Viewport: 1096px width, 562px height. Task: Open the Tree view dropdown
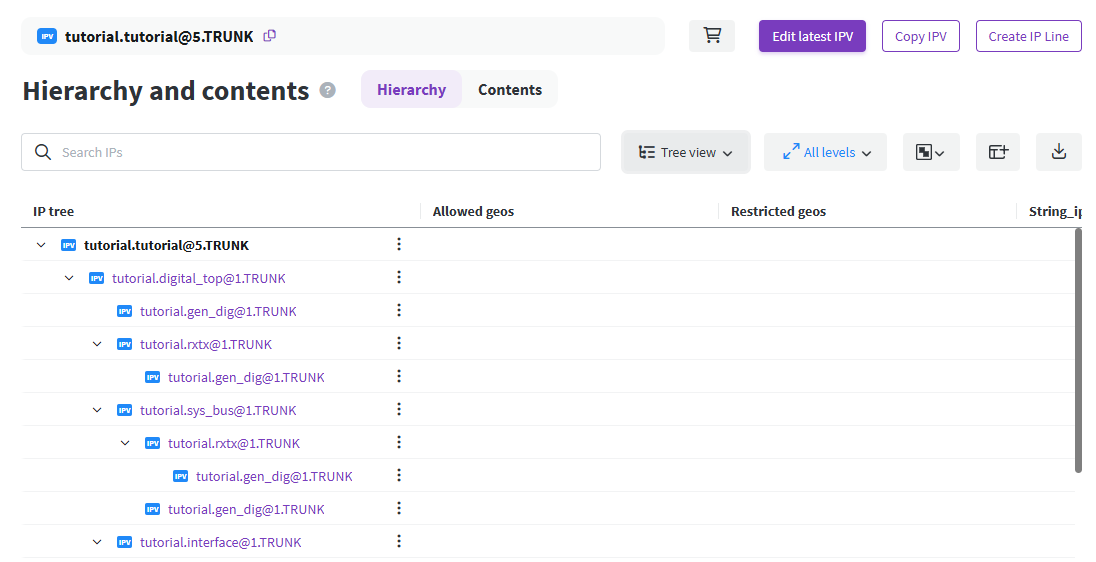point(686,152)
